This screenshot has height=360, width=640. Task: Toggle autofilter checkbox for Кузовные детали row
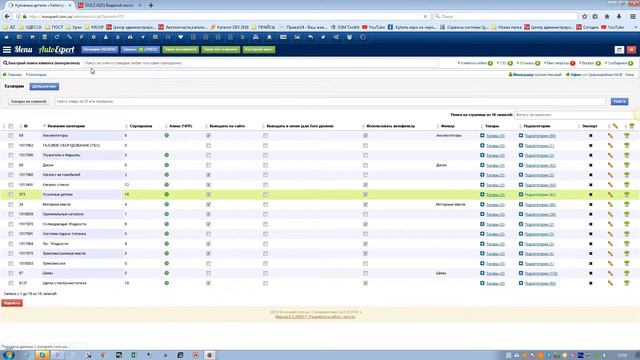click(x=365, y=195)
